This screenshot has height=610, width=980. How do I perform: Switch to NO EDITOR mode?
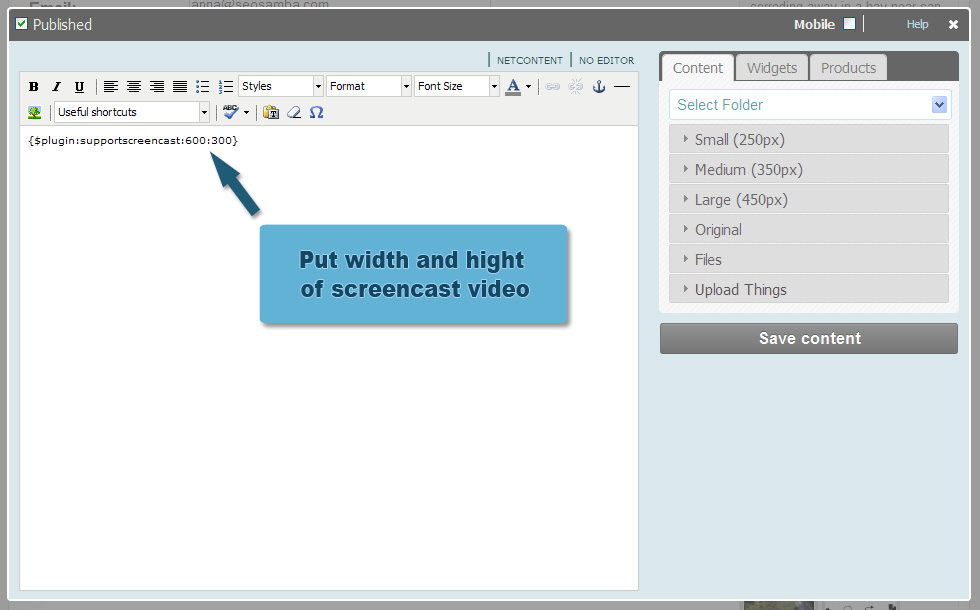tap(606, 61)
